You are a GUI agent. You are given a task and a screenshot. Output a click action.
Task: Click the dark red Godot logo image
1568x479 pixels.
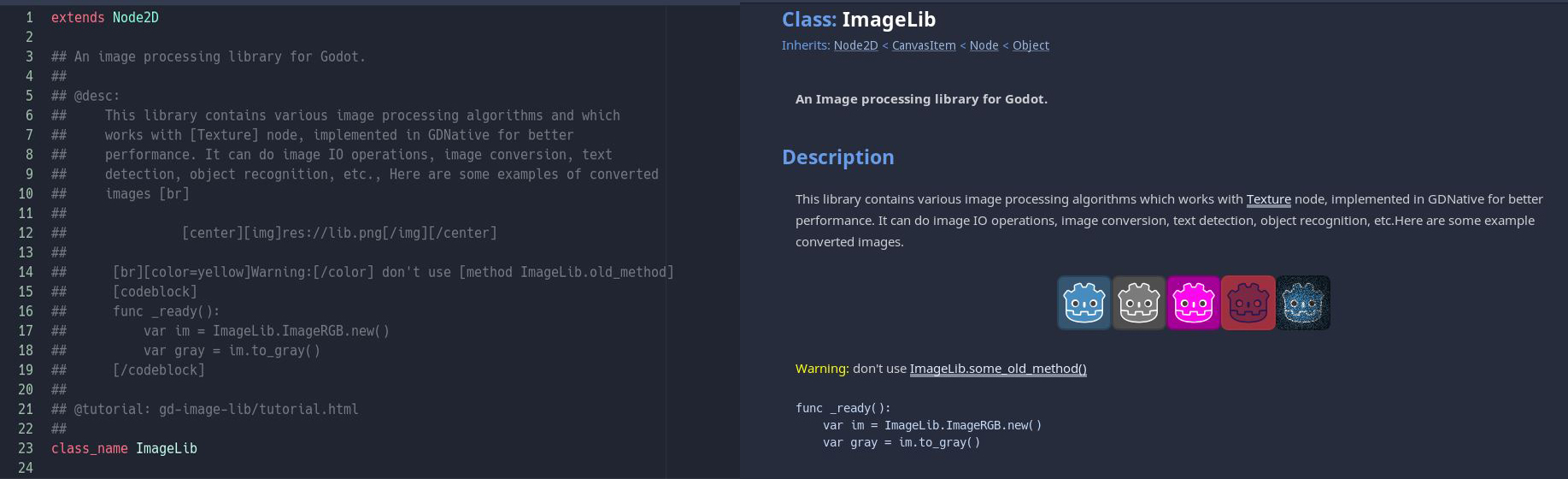point(1248,303)
